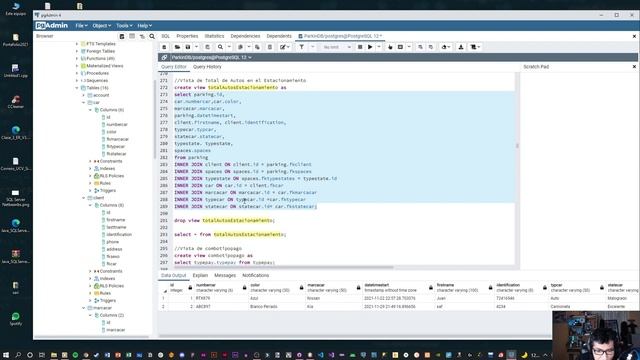Viewport: 640px width, 360px height.
Task: Switch to the Notifications tab
Action: (x=256, y=276)
